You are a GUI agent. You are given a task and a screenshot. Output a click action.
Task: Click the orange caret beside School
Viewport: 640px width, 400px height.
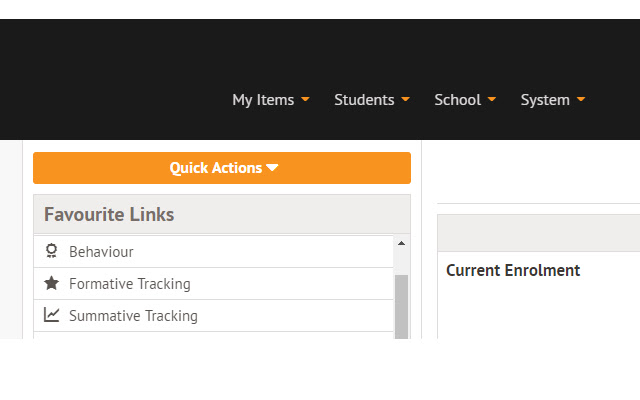click(492, 99)
